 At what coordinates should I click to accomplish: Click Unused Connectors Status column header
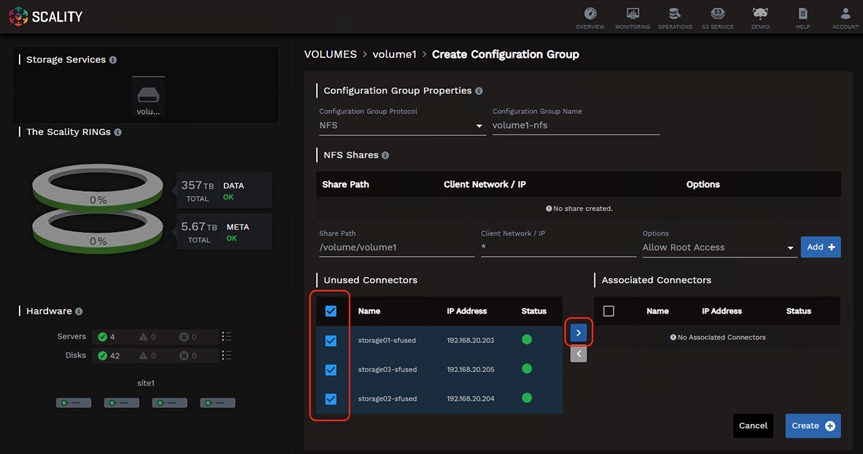point(534,311)
